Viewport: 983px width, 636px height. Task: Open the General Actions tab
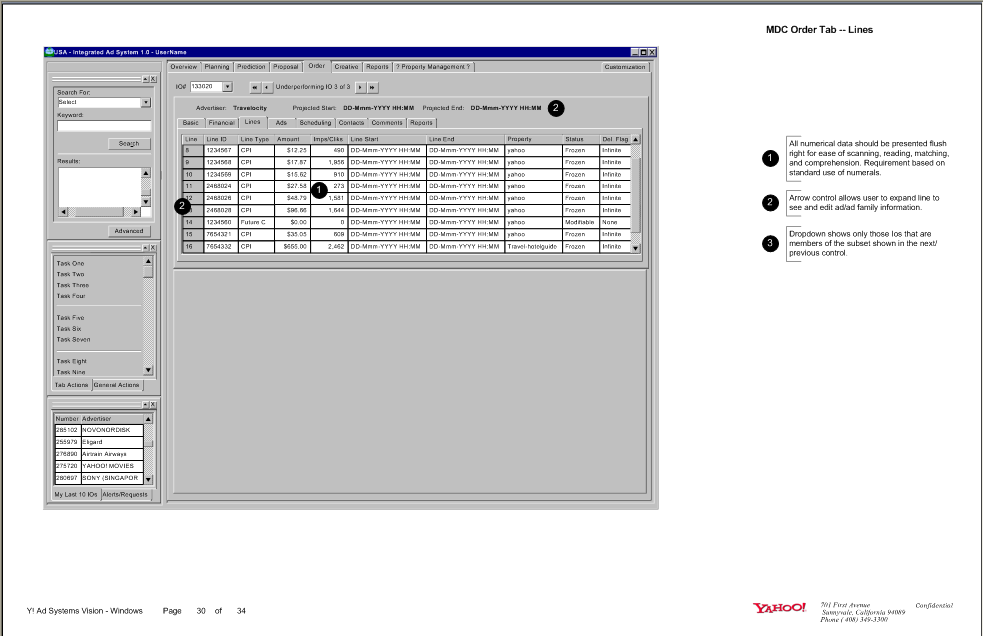(117, 385)
